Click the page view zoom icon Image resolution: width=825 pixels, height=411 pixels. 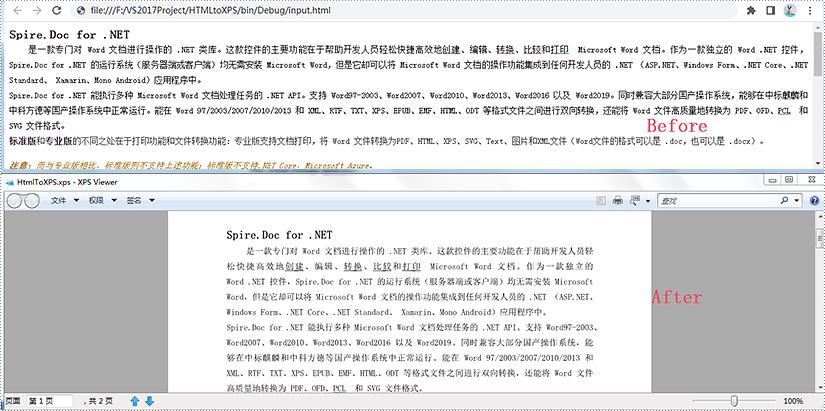(x=635, y=200)
